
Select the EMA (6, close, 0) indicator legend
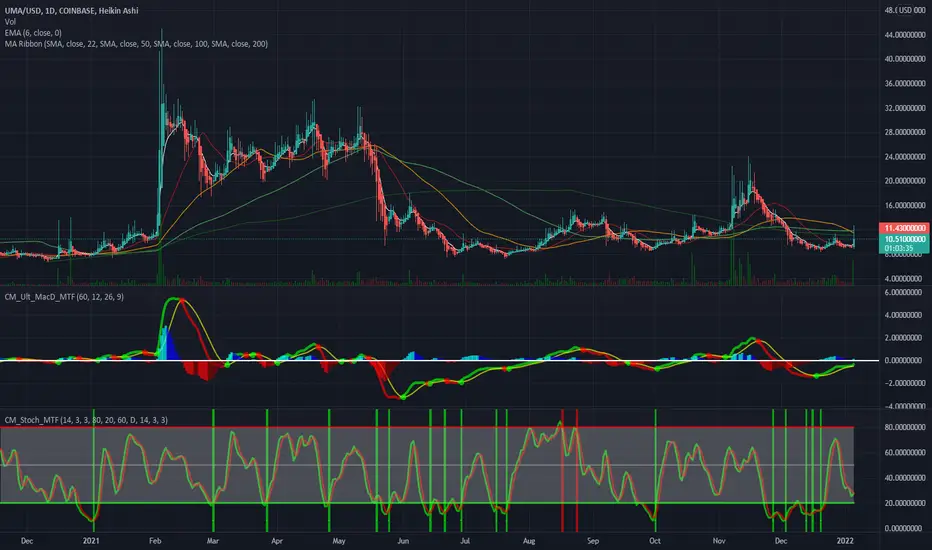pyautogui.click(x=33, y=33)
